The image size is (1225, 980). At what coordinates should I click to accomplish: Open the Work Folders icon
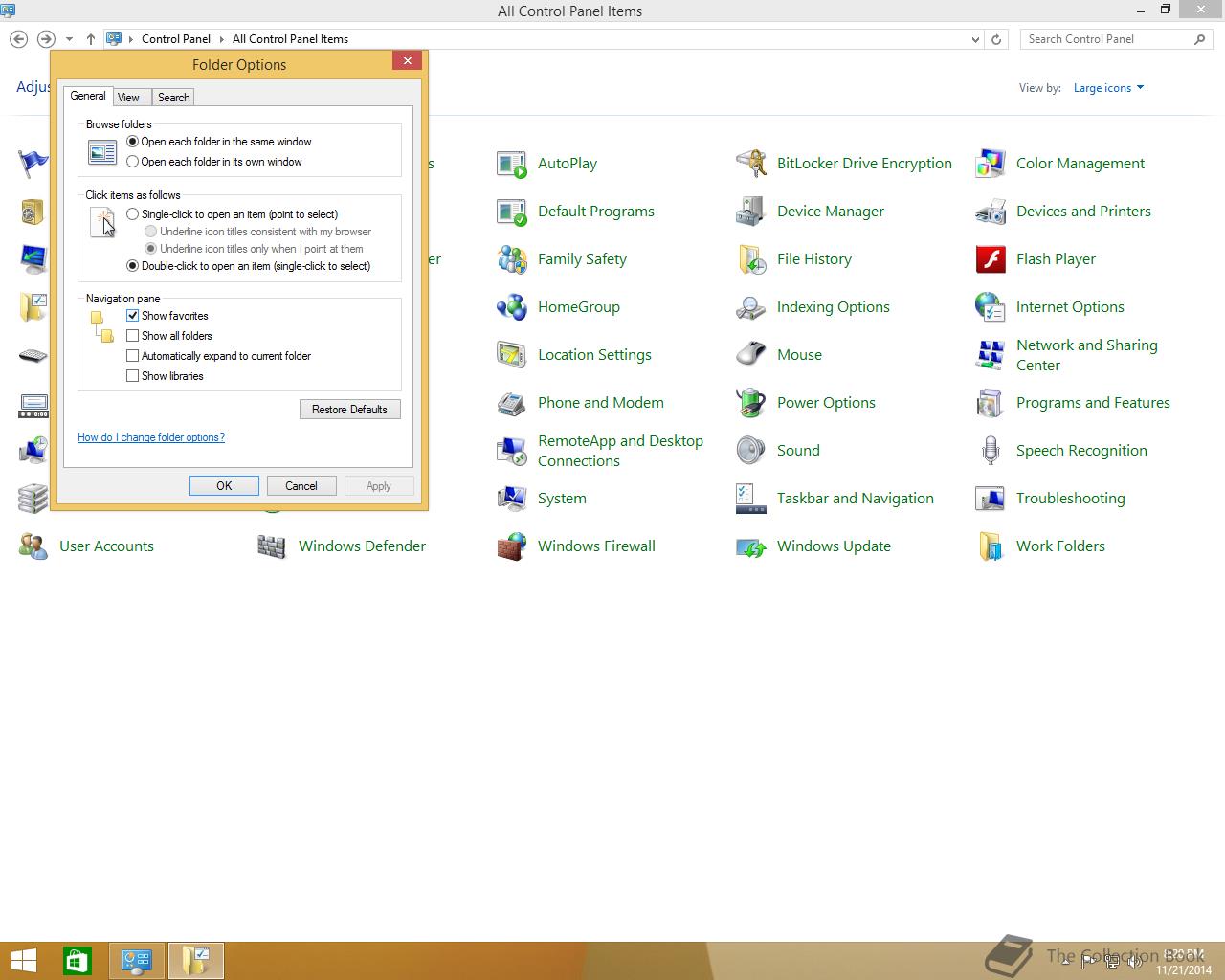(x=991, y=546)
